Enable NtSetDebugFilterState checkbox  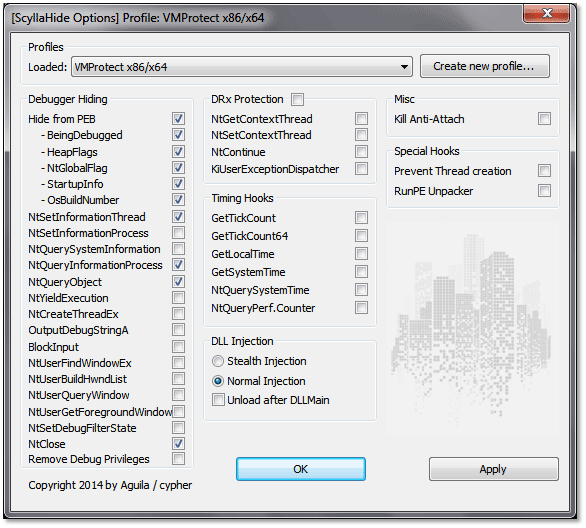(x=178, y=428)
